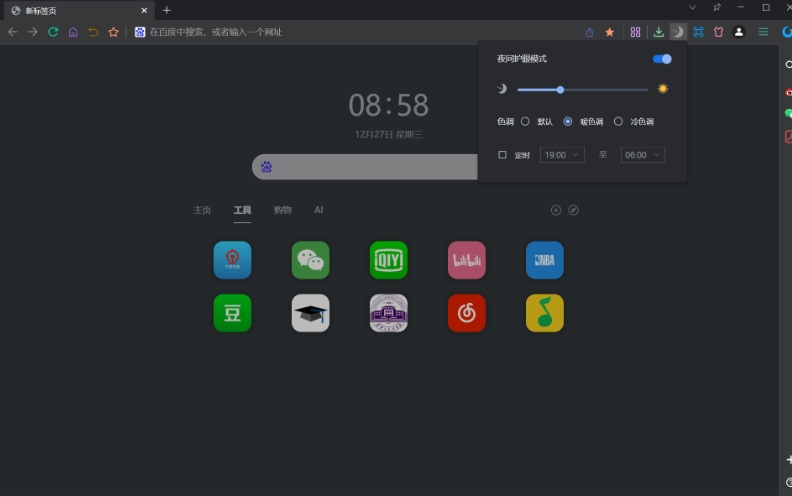This screenshot has width=792, height=496.
Task: Click the compass discover icon
Action: (x=573, y=210)
